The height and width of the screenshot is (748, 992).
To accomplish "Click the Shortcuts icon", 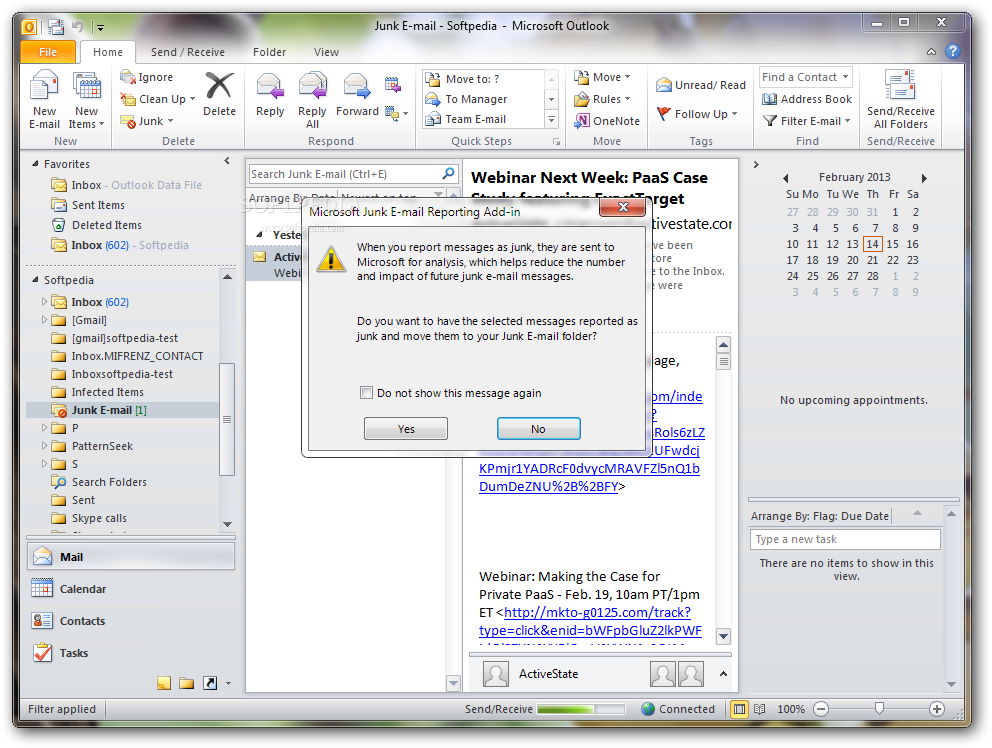I will (x=210, y=683).
